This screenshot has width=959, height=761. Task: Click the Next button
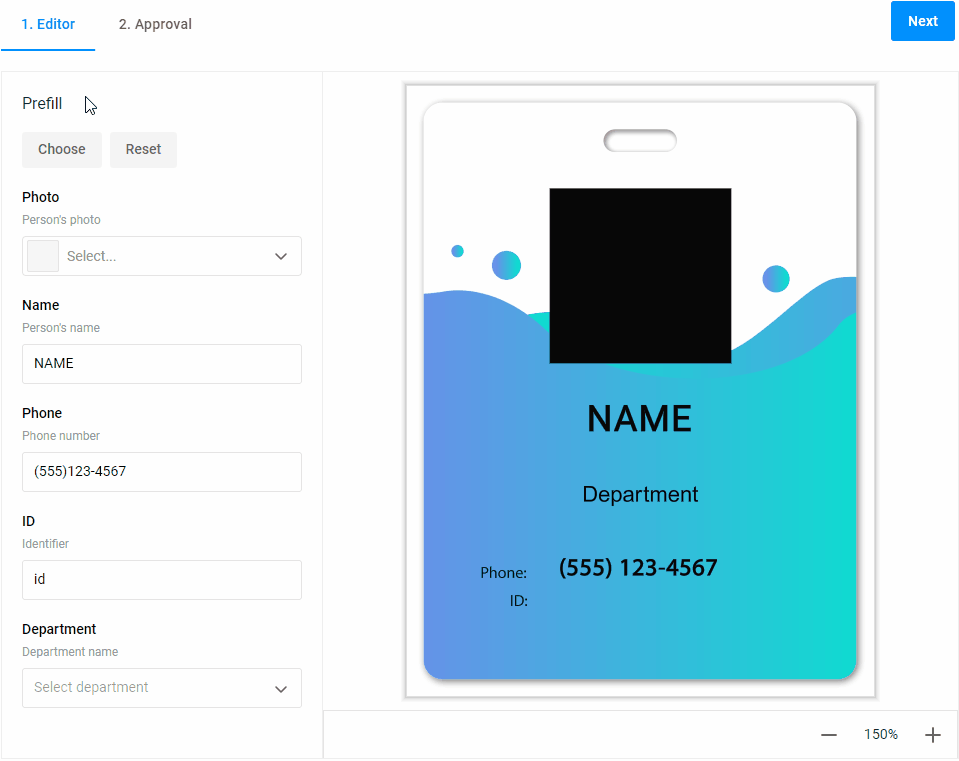(x=922, y=21)
